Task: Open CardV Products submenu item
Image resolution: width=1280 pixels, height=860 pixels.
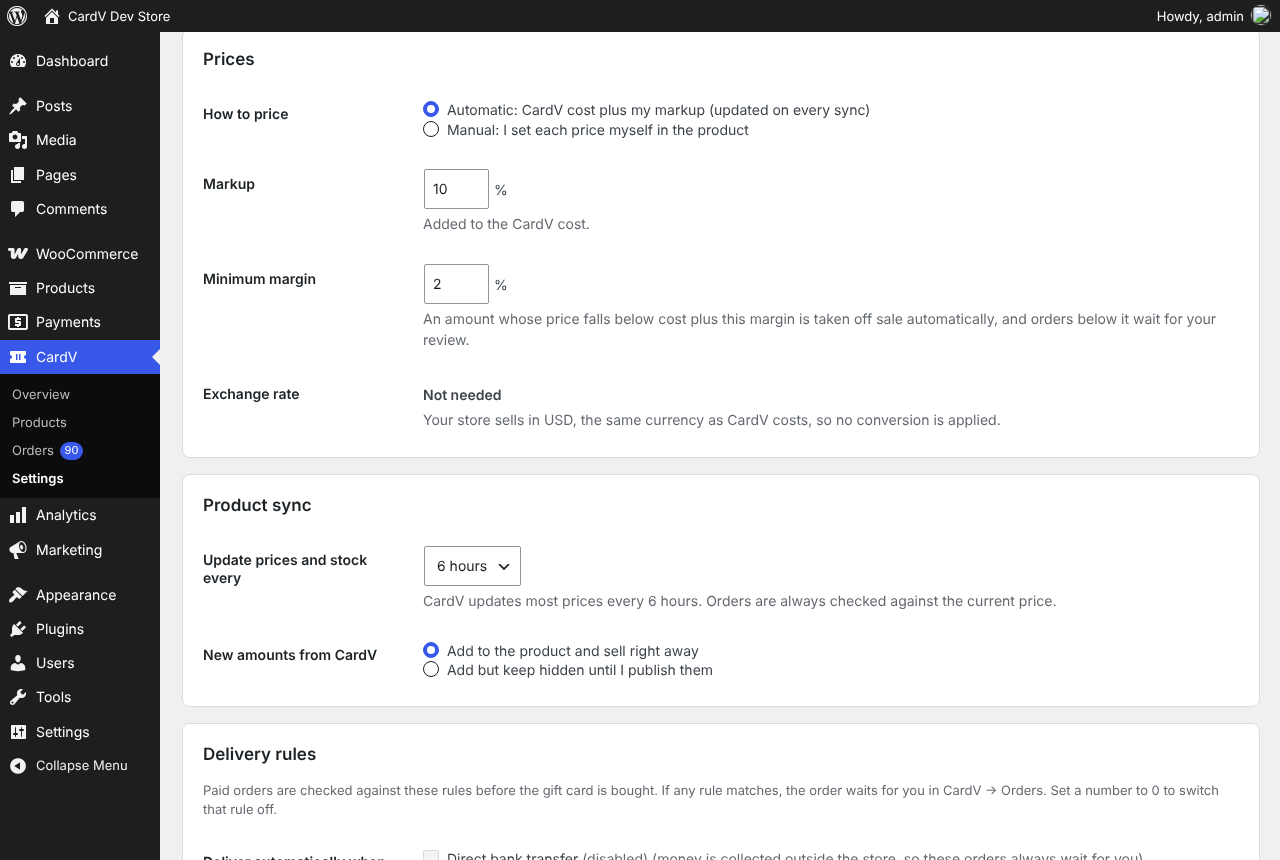Action: tap(39, 423)
